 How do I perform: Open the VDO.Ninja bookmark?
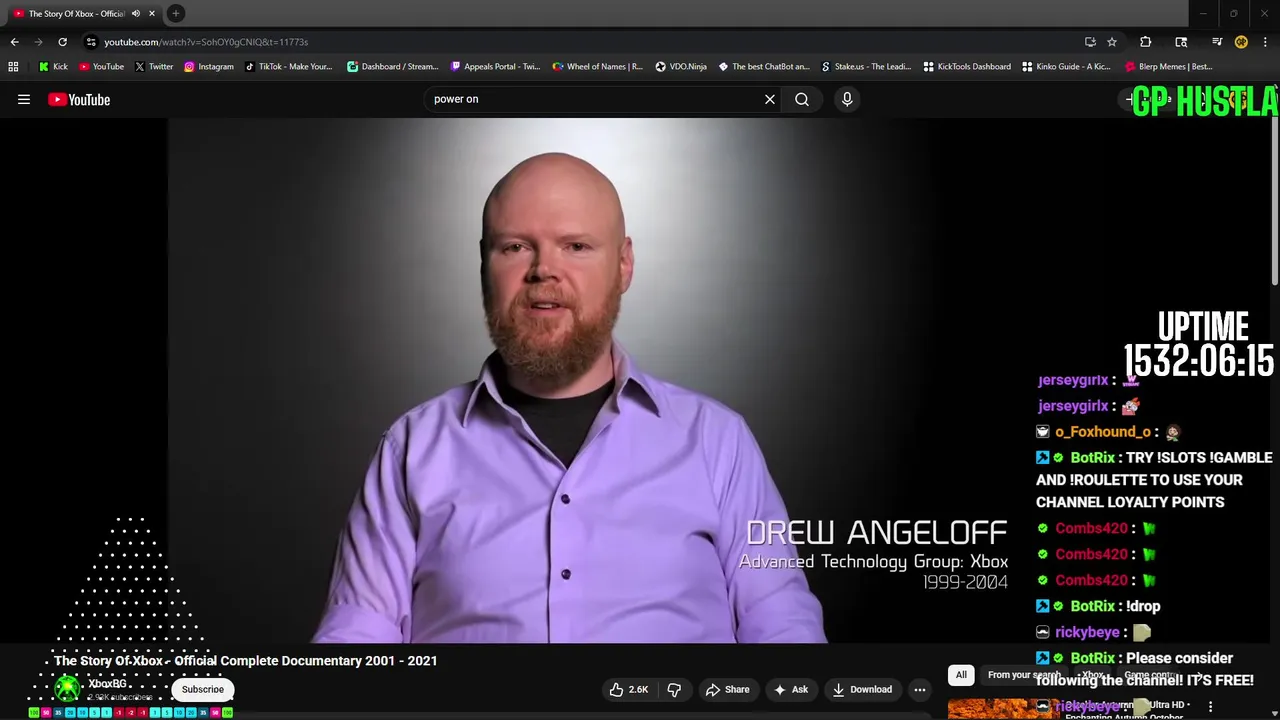680,67
